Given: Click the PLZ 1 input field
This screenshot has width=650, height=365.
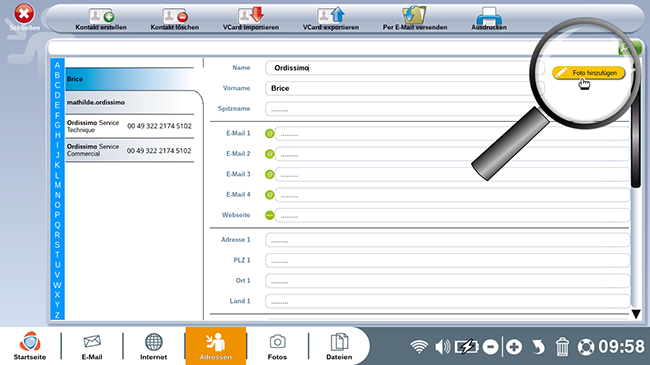Looking at the screenshot, I should (447, 260).
